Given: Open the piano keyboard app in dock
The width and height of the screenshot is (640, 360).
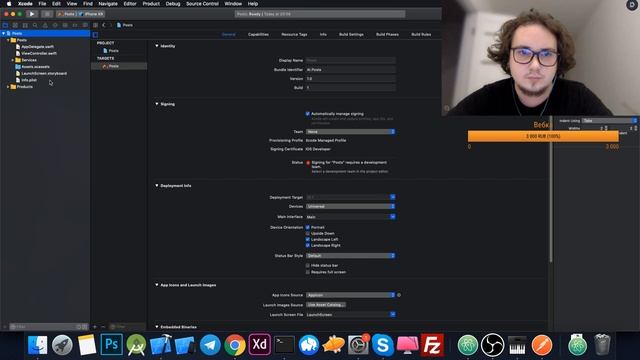Looking at the screenshot, I should point(518,345).
